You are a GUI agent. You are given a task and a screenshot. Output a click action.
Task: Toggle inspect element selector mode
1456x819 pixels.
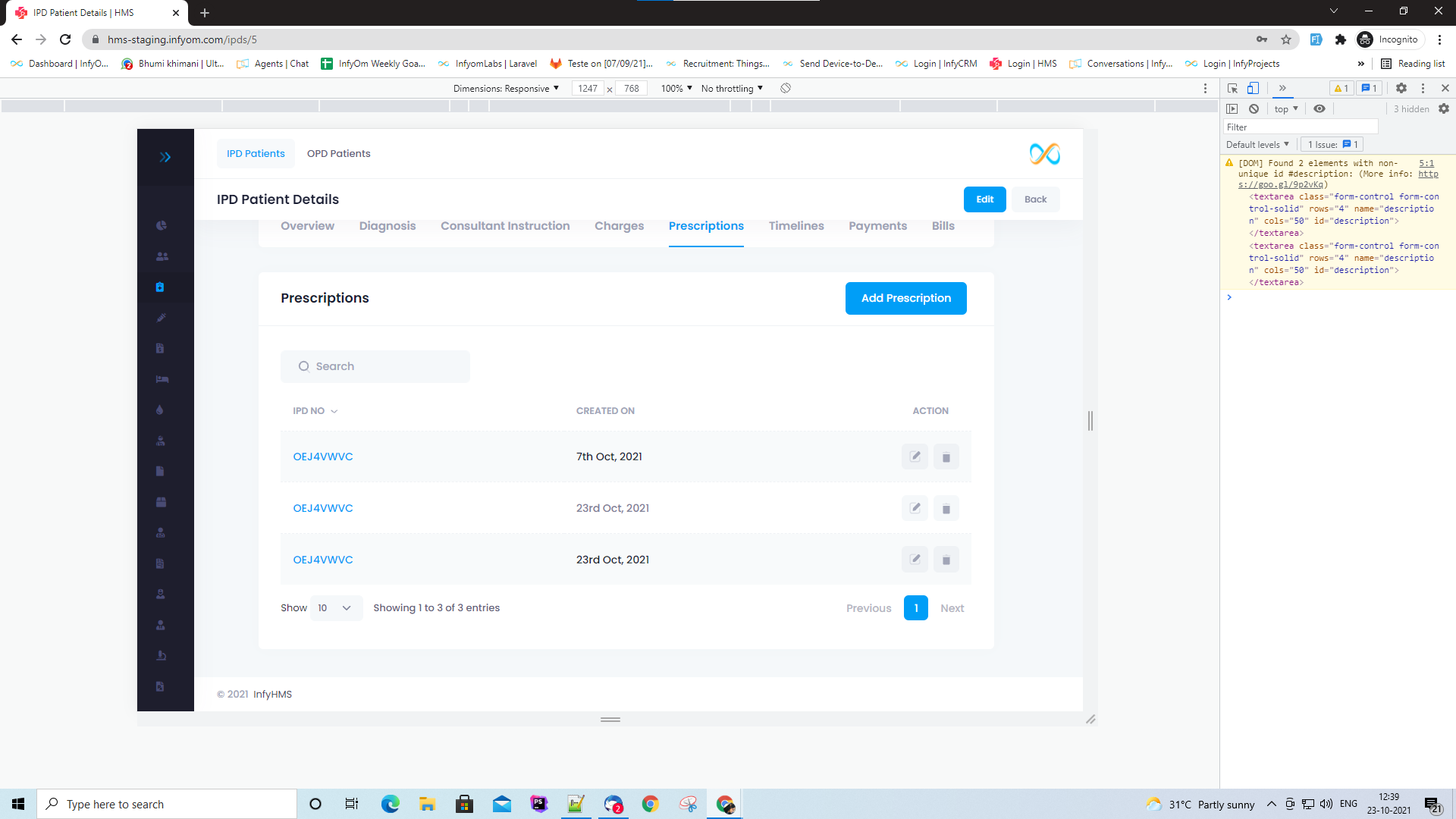point(1232,88)
